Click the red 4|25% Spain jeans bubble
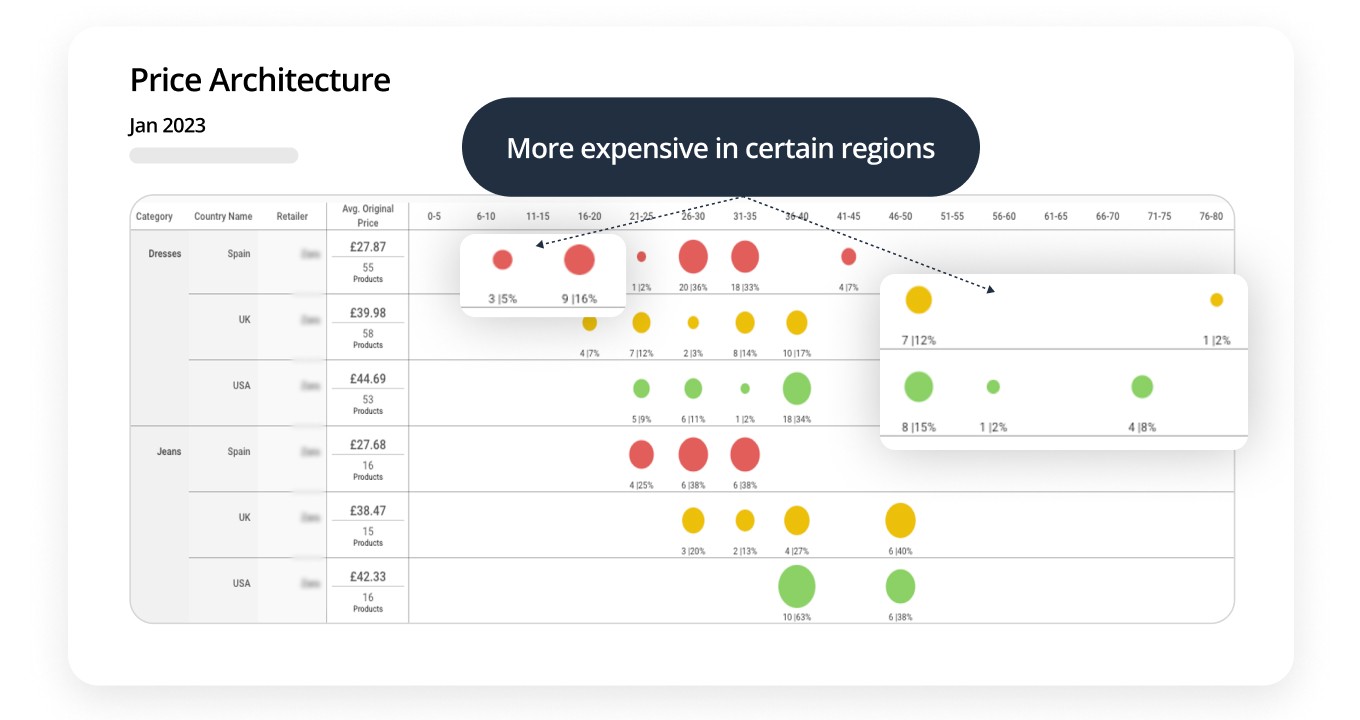Screen dimensions: 1360x720 click(x=641, y=455)
